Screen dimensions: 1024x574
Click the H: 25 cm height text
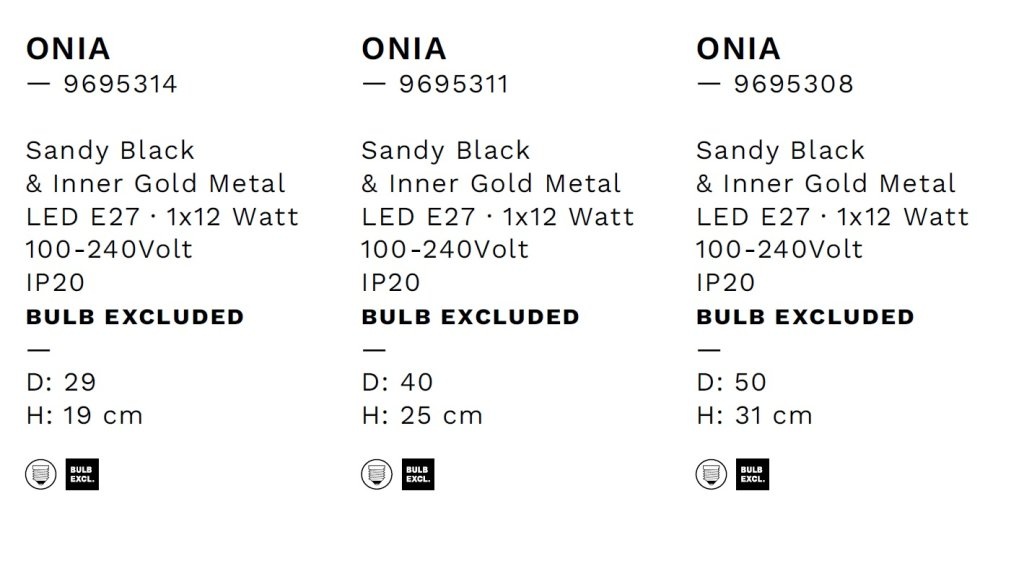click(x=422, y=415)
